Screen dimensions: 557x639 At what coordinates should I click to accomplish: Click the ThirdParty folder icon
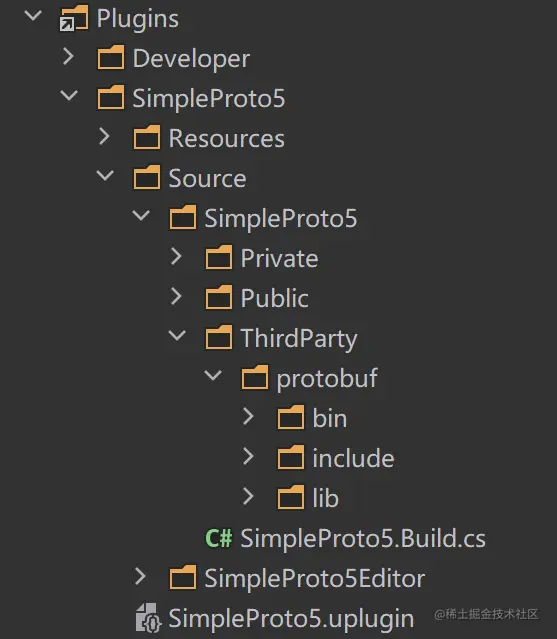[x=219, y=337]
